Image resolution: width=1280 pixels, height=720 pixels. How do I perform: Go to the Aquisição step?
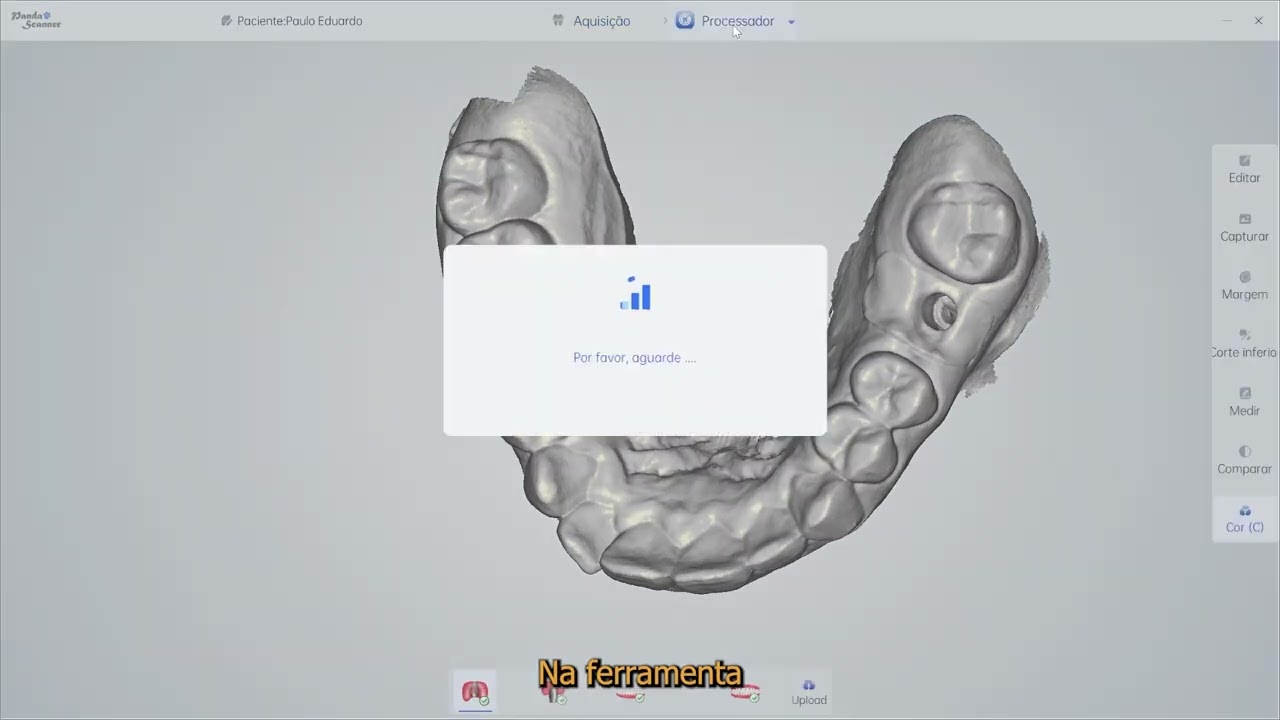point(591,21)
